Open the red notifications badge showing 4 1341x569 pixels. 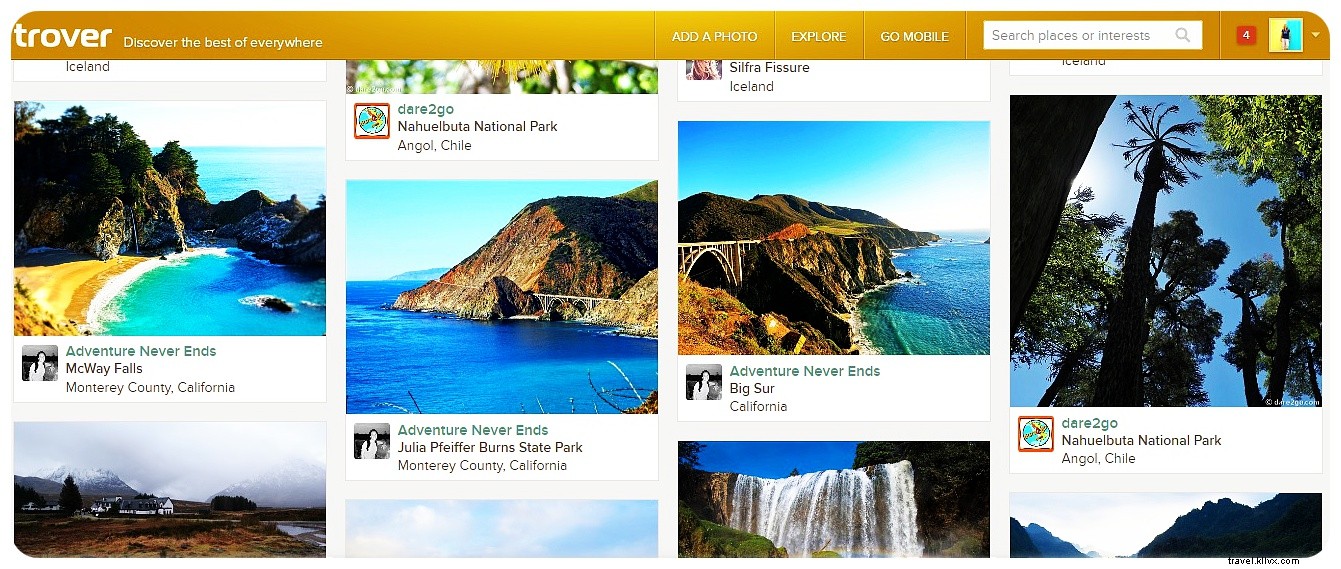tap(1245, 35)
